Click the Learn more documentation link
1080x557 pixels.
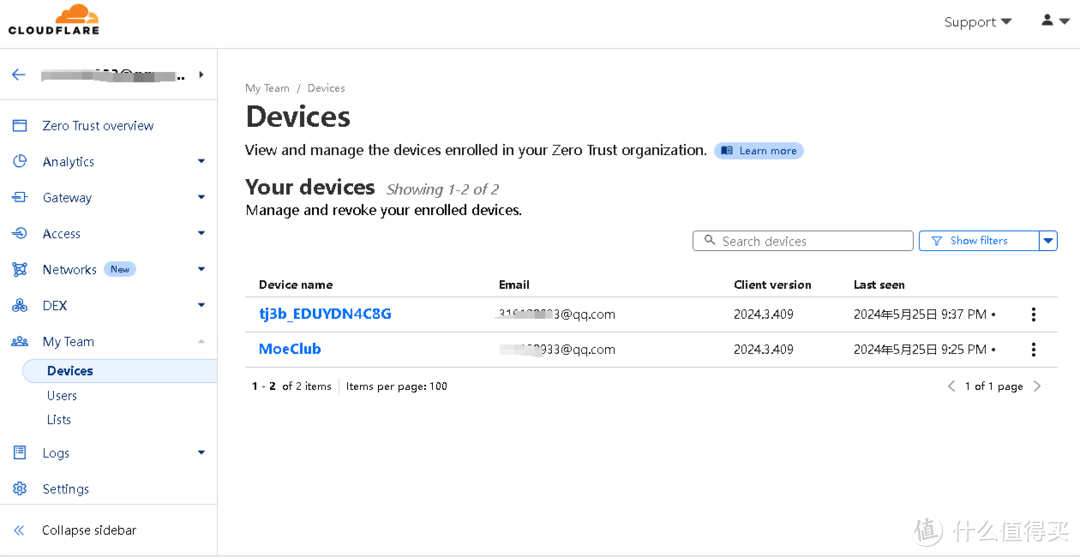click(x=759, y=151)
